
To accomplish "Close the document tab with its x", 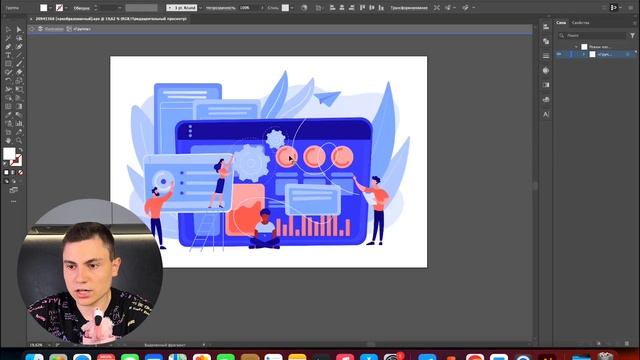I will [31, 19].
